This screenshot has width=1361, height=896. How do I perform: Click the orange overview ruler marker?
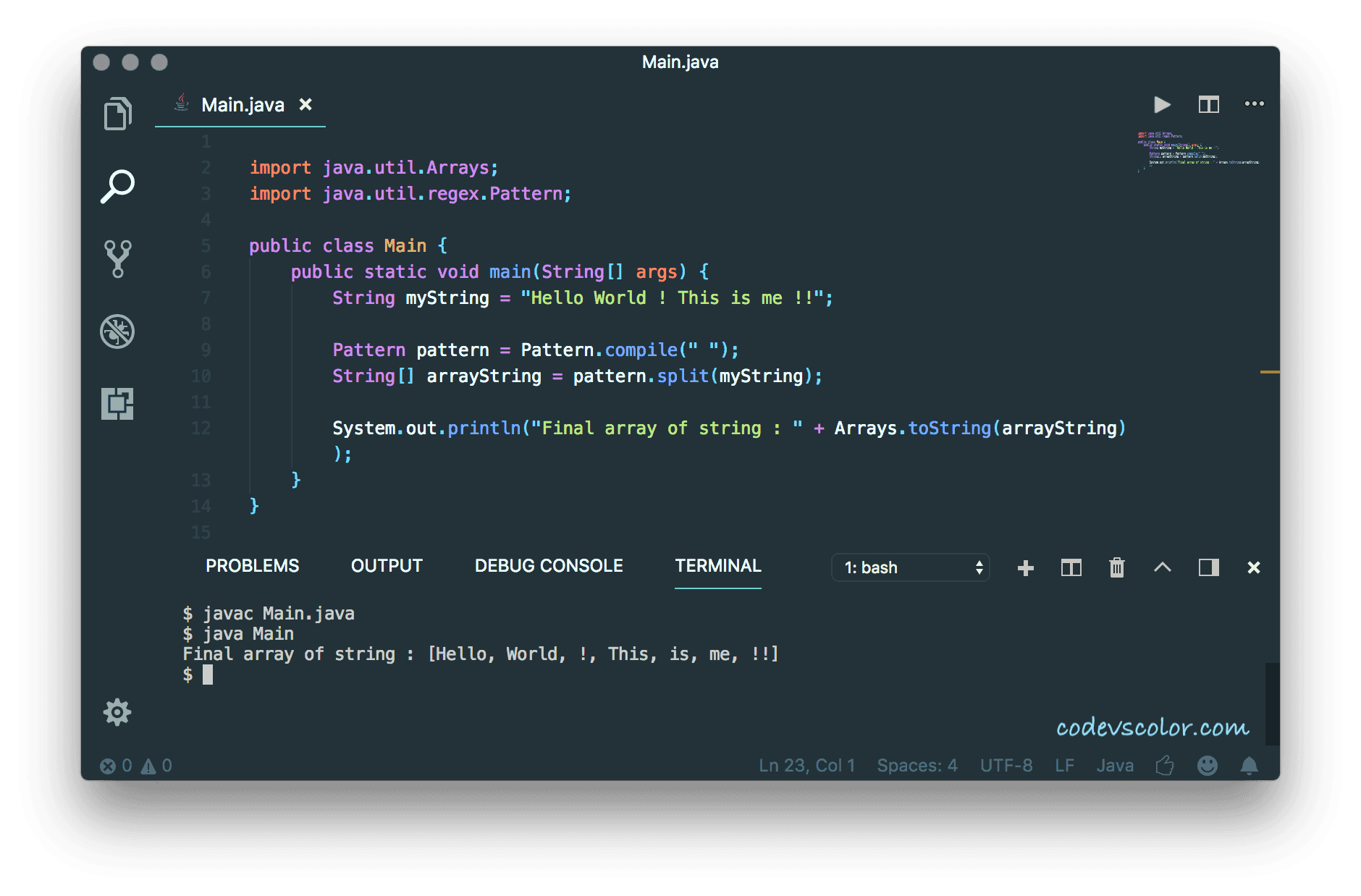1270,372
